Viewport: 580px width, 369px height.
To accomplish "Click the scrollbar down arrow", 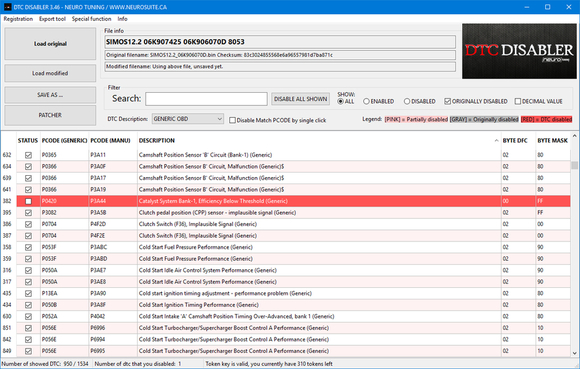I will pyautogui.click(x=574, y=353).
